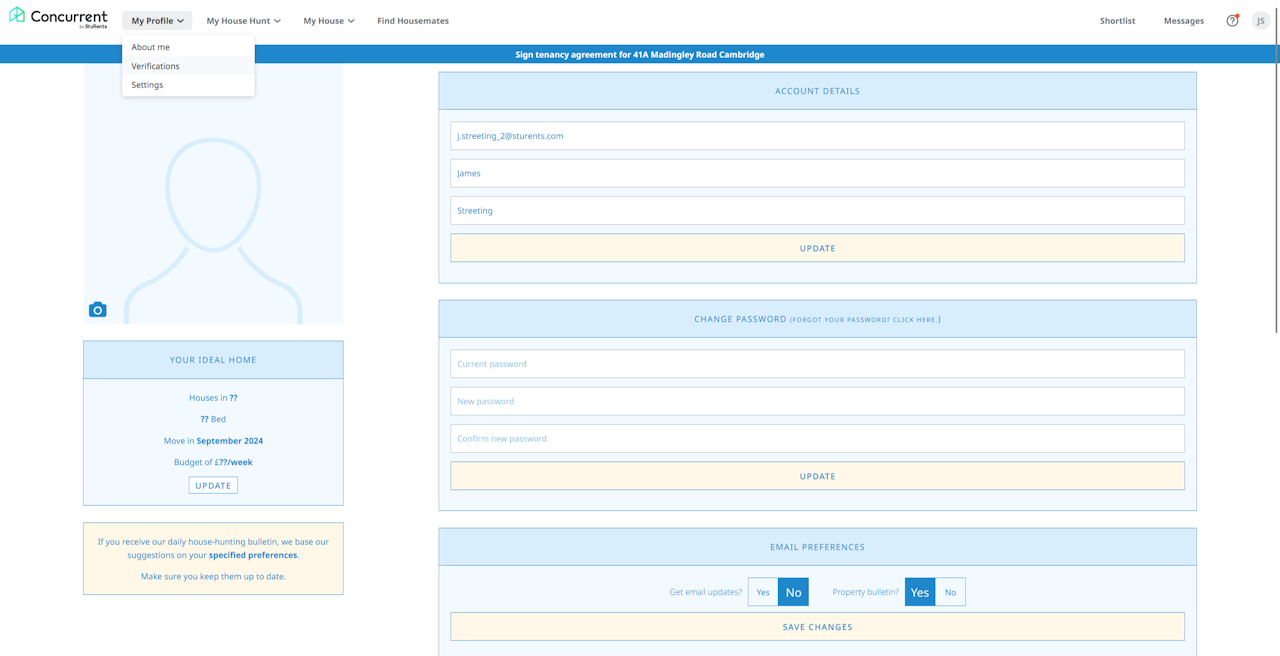Turn off property bulletin with No

[950, 592]
